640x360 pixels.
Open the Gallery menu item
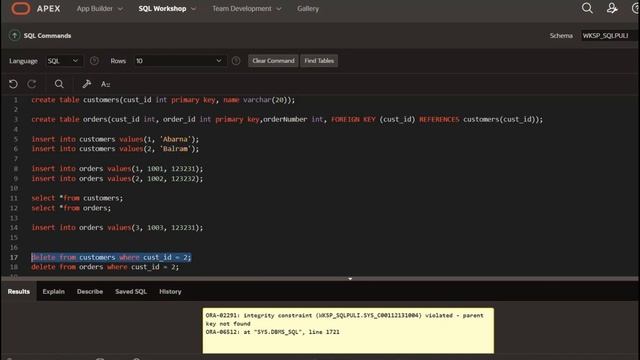(308, 9)
